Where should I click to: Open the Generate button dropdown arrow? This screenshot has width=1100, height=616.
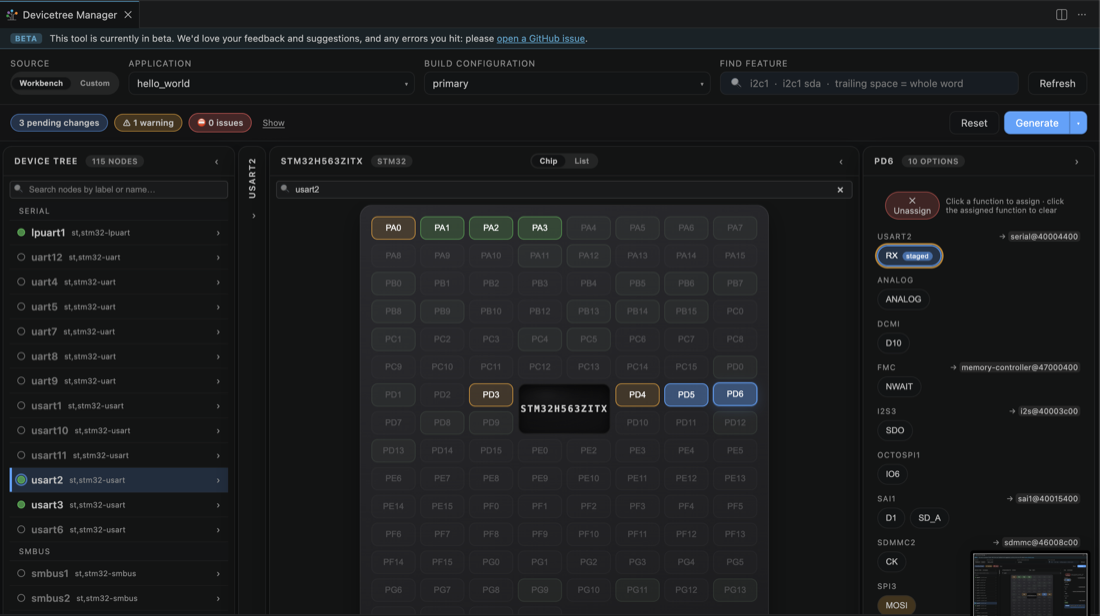coord(1078,123)
